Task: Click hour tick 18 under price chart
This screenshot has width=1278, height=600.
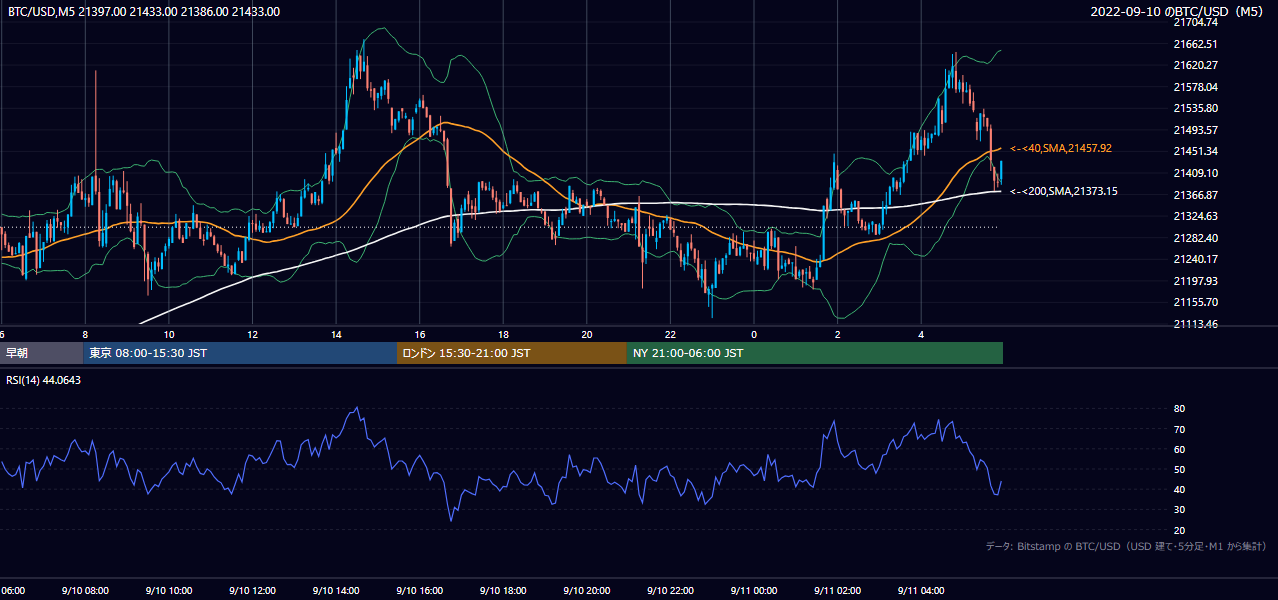Action: [x=503, y=335]
